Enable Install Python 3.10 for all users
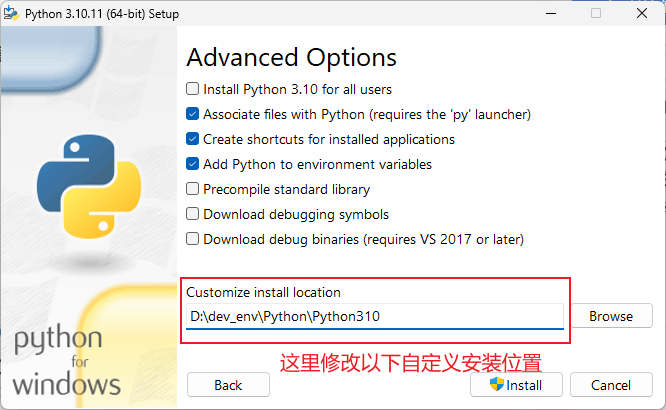Image resolution: width=666 pixels, height=410 pixels. pos(193,89)
